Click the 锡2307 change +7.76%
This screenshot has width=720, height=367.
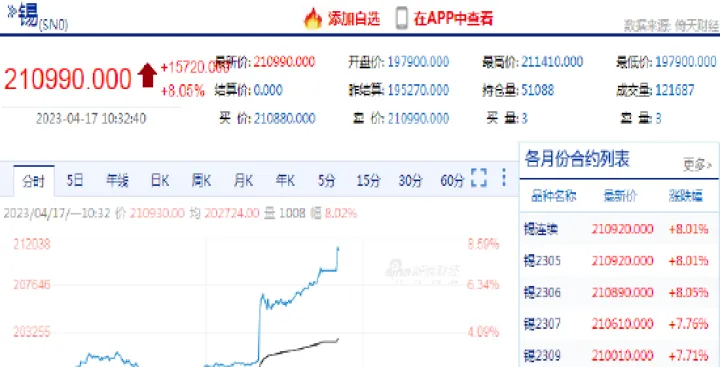[x=688, y=324]
